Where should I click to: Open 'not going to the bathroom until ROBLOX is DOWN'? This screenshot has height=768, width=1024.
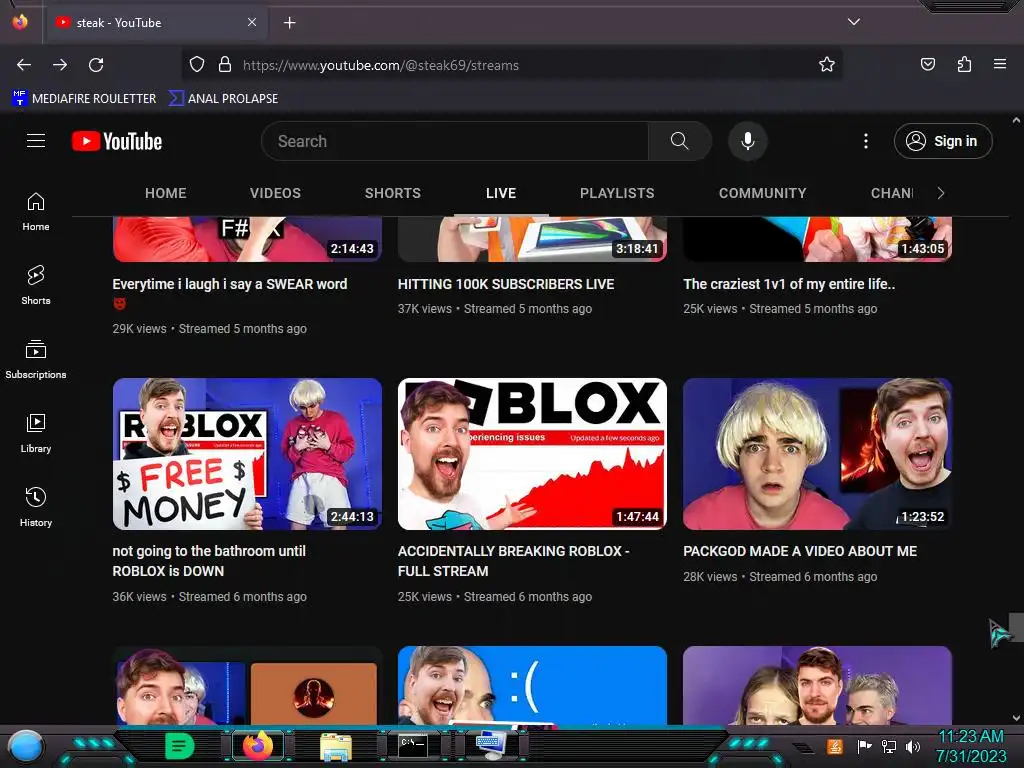pos(209,561)
